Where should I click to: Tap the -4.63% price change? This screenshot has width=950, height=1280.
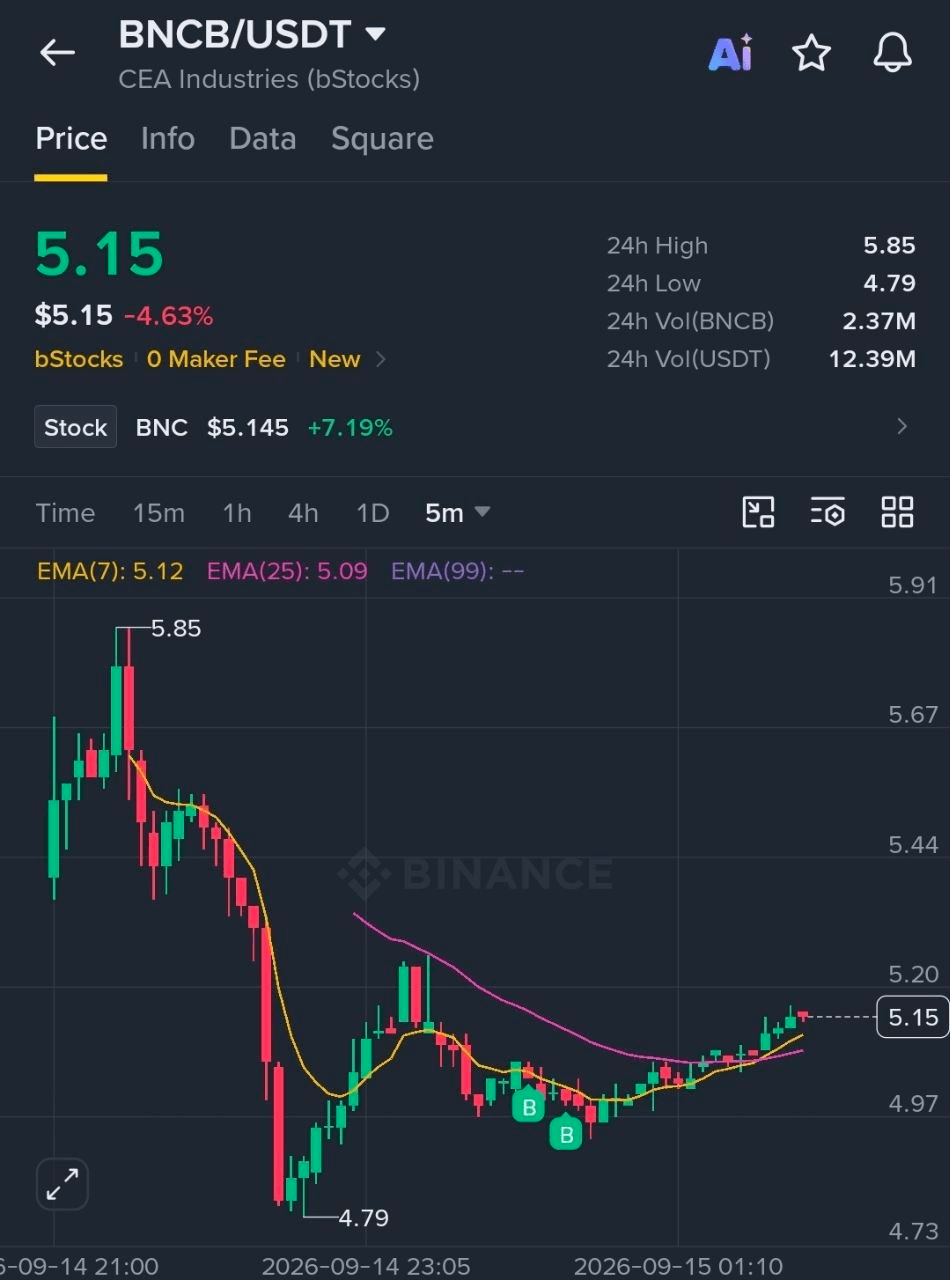click(169, 317)
